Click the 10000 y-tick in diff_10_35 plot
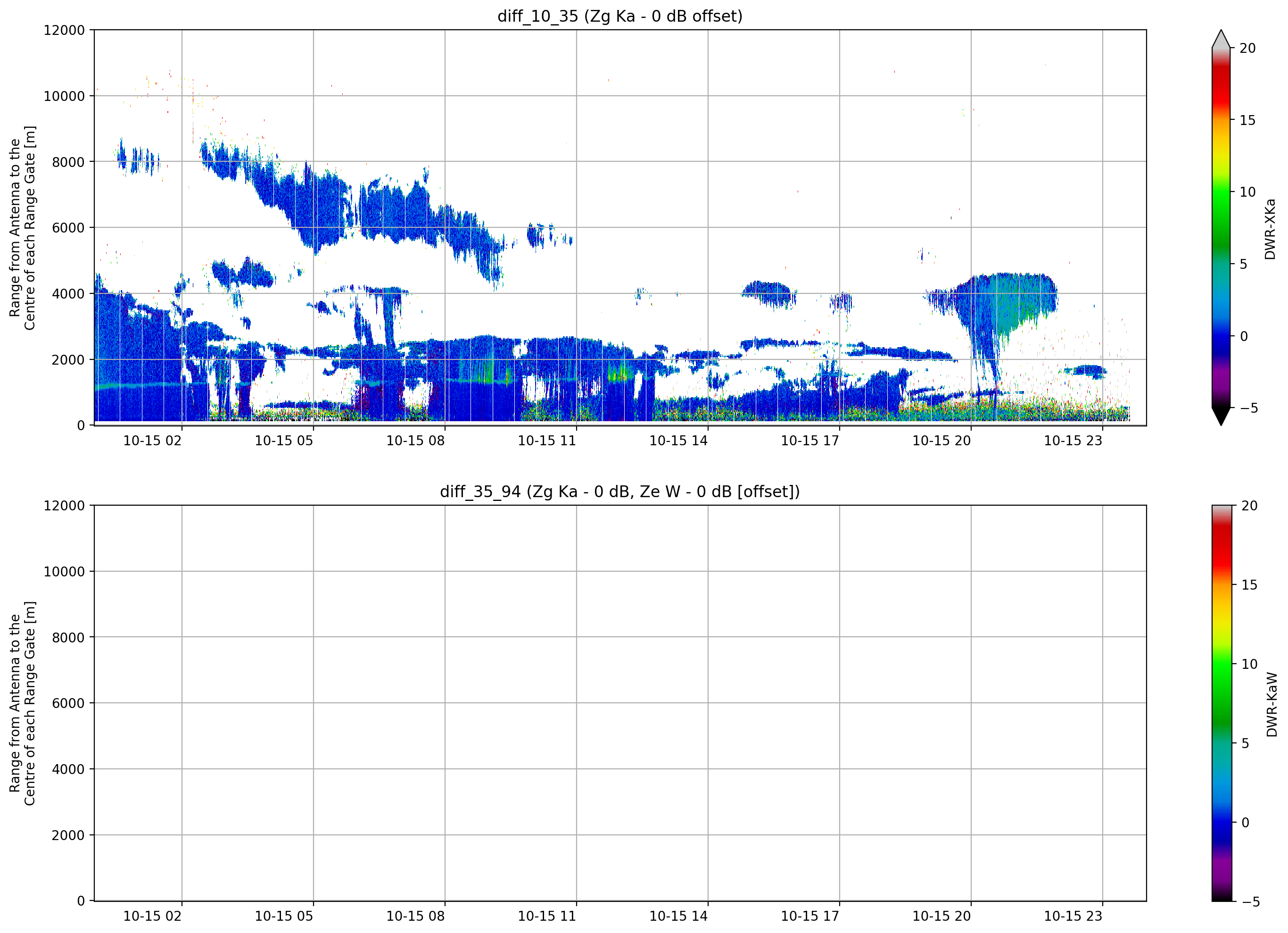This screenshot has height=933, width=1288. (64, 96)
